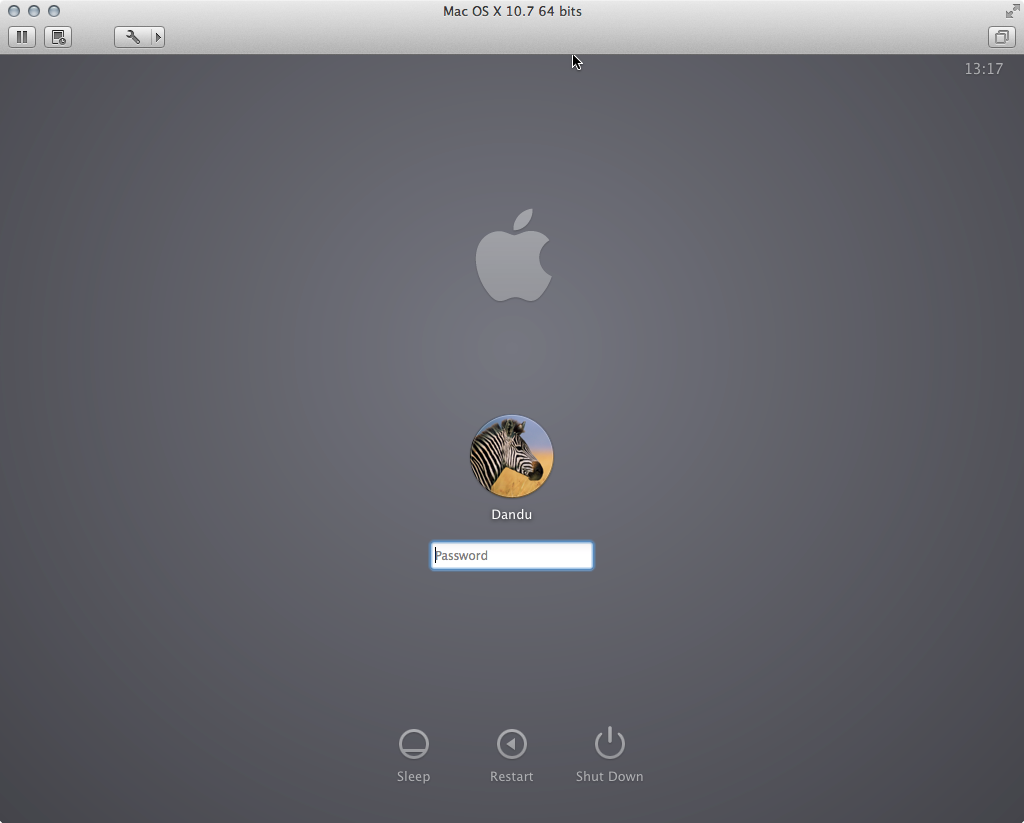Open the snapshot manager icon
The image size is (1024, 823).
[x=58, y=37]
